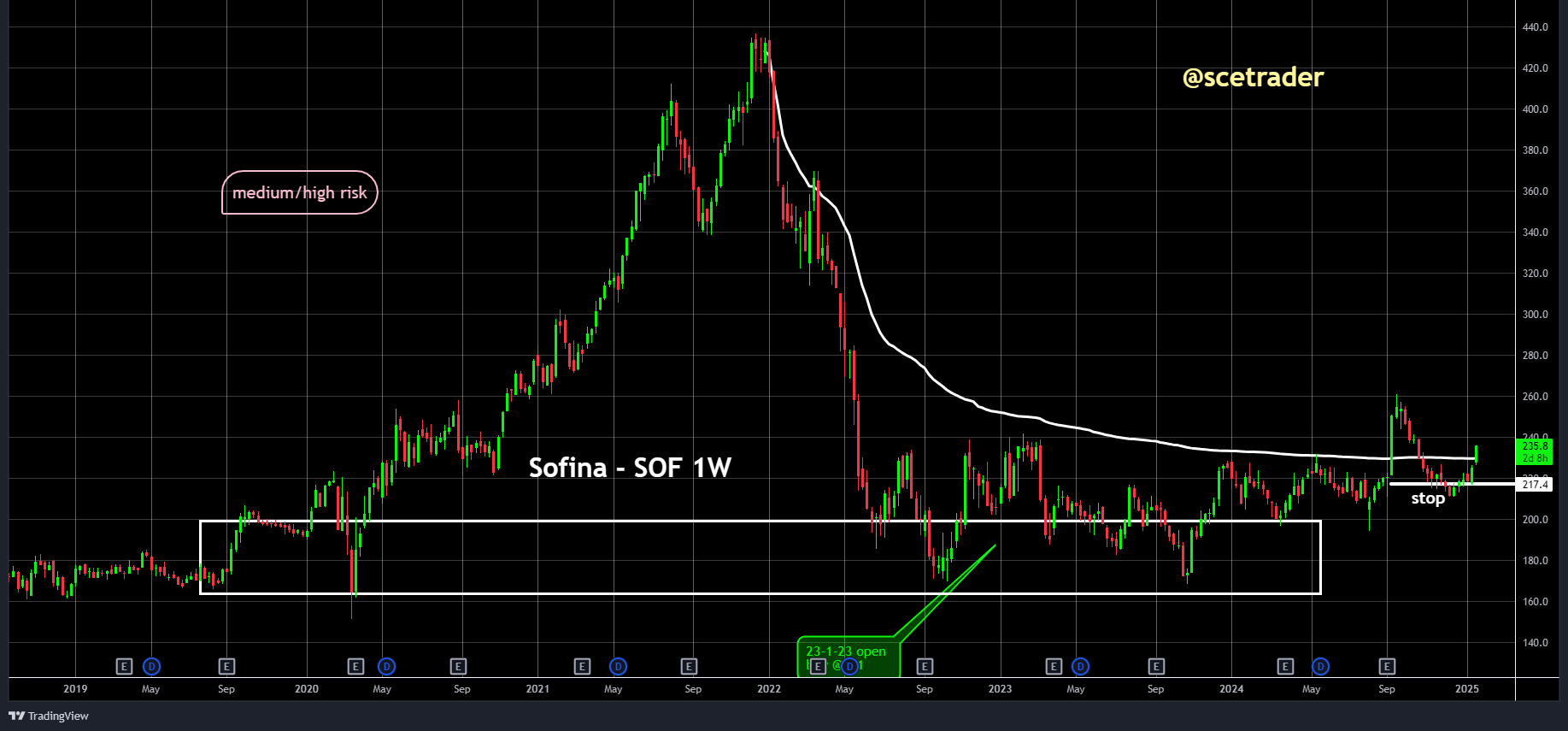Select the 'stop' text label
The width and height of the screenshot is (1568, 731).
[x=1428, y=498]
